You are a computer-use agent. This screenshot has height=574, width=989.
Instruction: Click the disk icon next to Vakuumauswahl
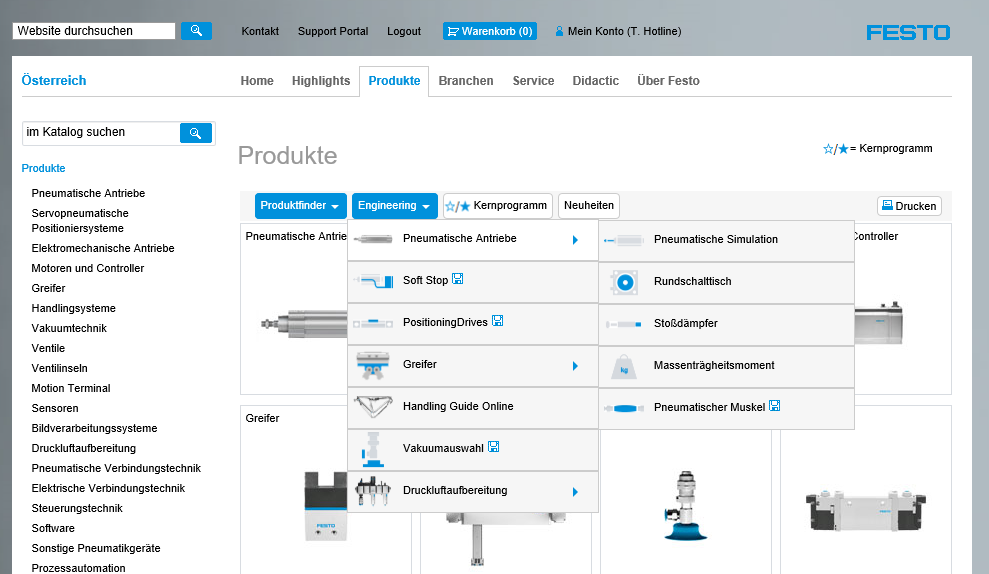coord(494,447)
